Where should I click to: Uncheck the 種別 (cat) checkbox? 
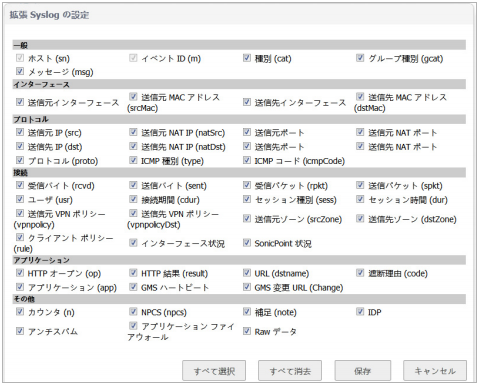coord(247,58)
